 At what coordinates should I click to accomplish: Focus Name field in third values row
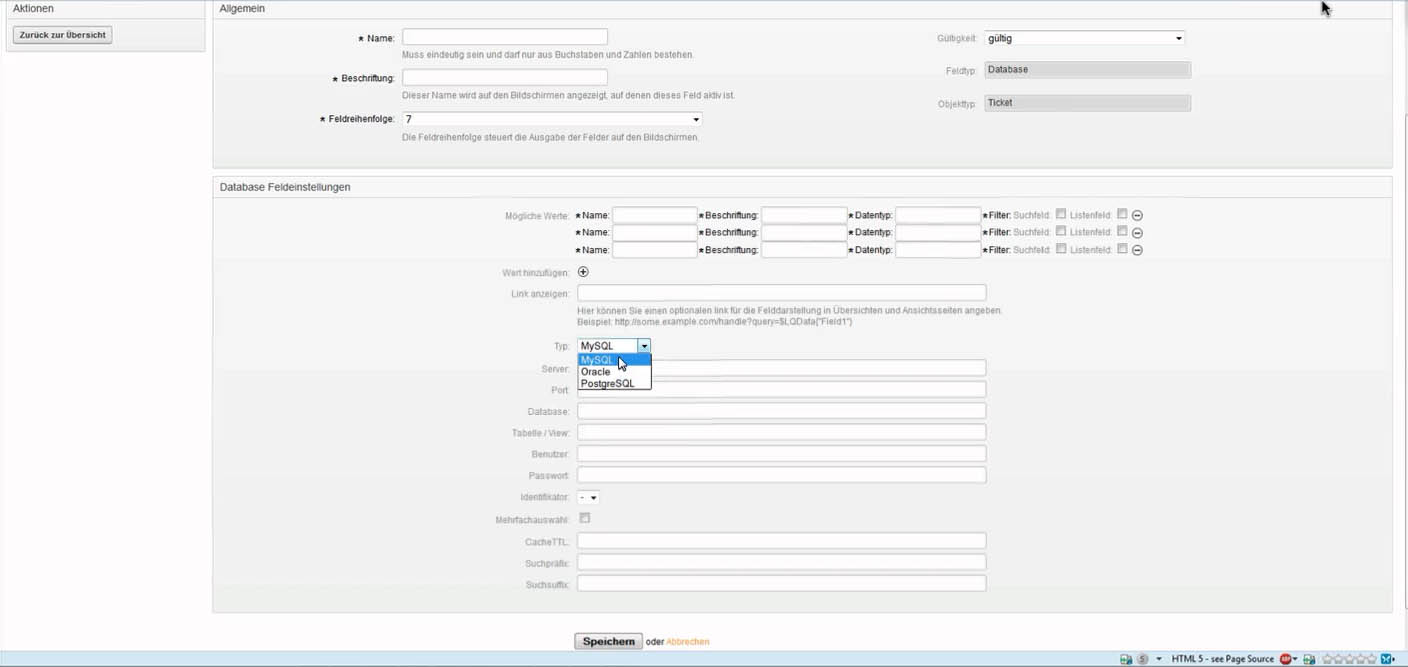[x=654, y=250]
